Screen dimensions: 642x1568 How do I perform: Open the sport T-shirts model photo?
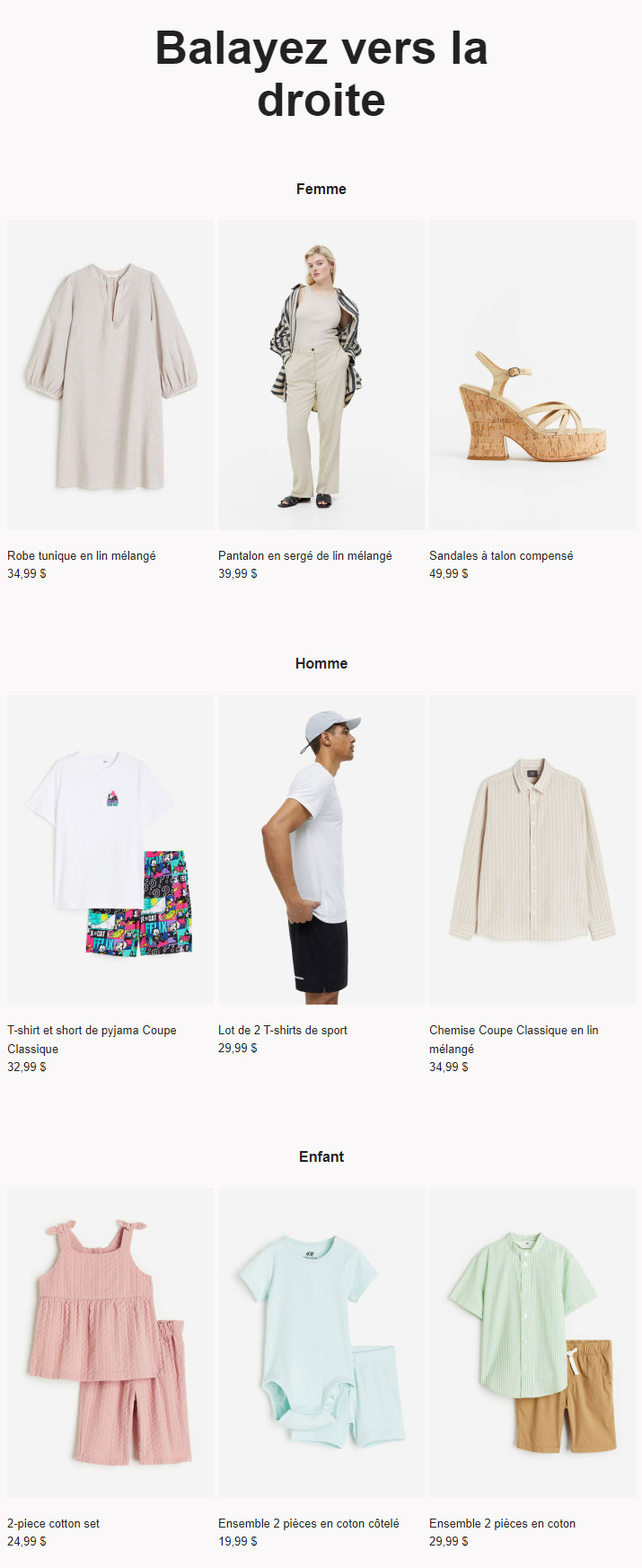(321, 849)
